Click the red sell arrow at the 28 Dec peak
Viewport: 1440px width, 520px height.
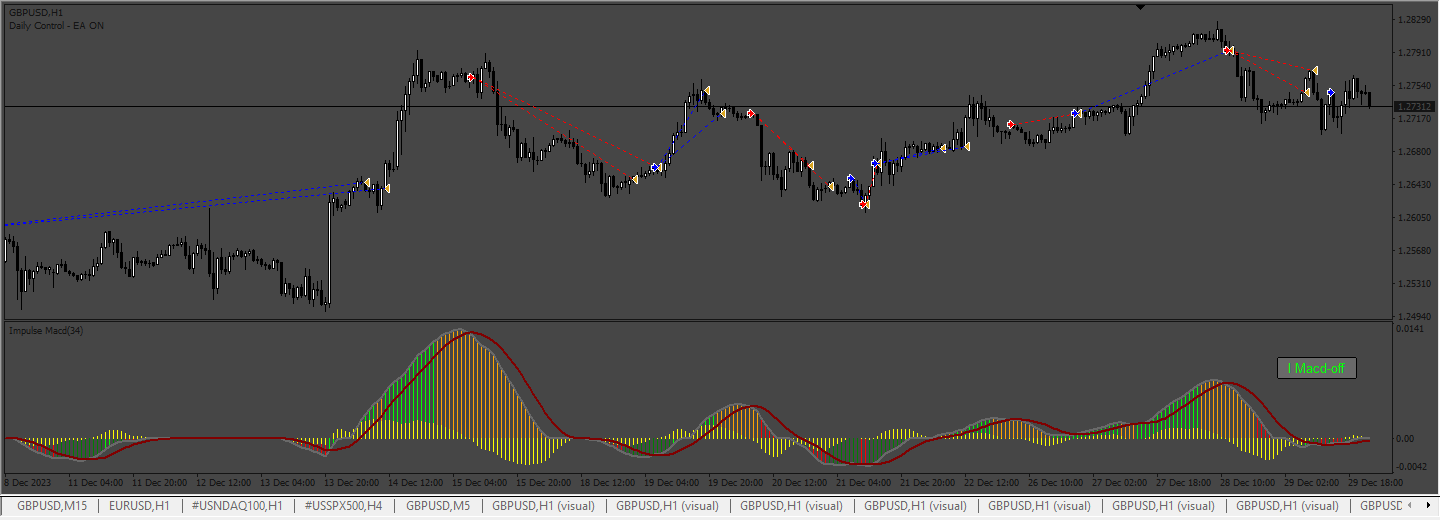click(x=1228, y=50)
